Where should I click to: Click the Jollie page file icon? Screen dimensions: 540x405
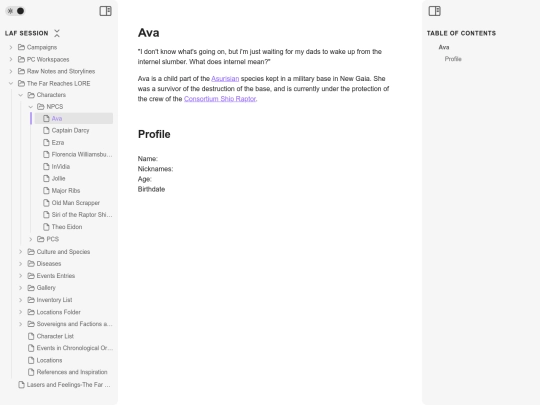46,178
